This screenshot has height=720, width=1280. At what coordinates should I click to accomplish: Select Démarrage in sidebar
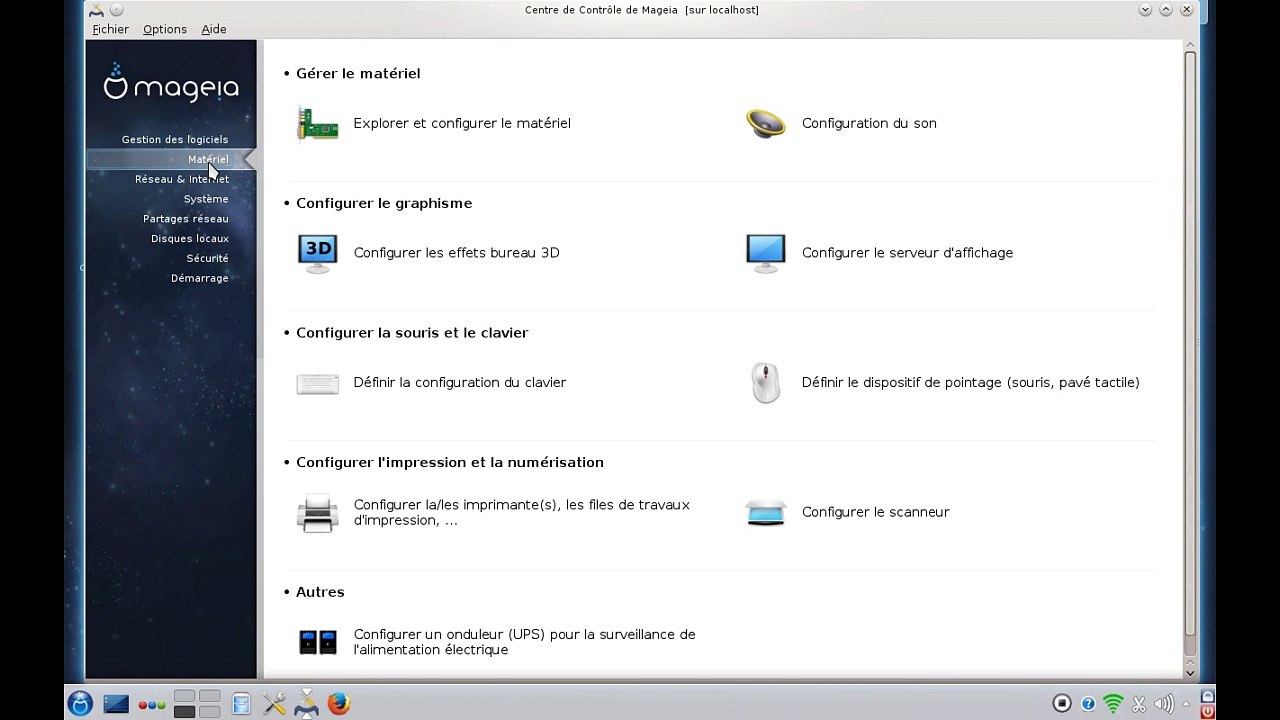[x=200, y=278]
